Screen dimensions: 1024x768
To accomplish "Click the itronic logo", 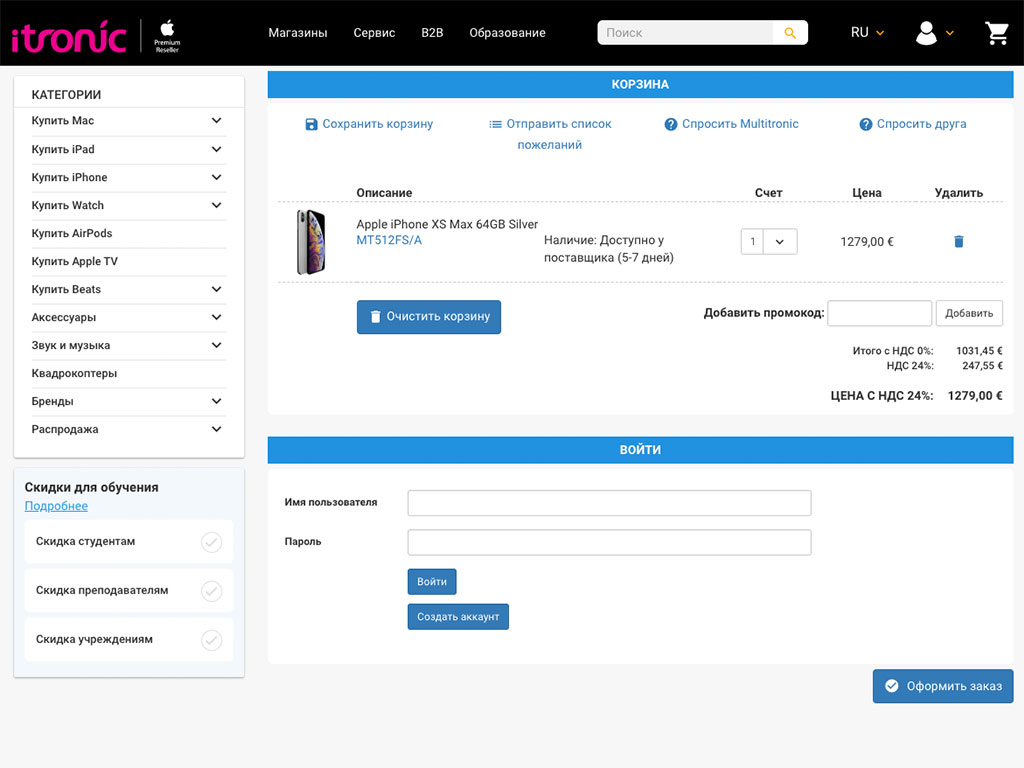I will 69,37.
